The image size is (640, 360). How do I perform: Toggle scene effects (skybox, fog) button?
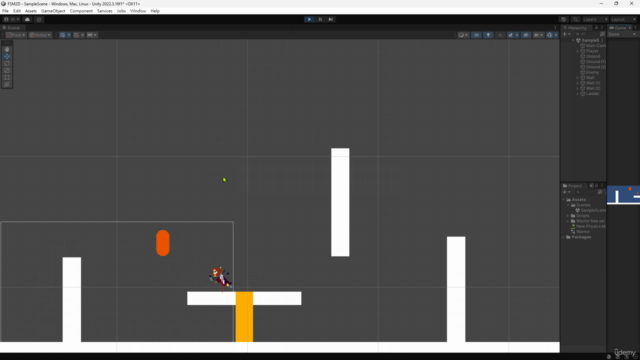pyautogui.click(x=512, y=35)
